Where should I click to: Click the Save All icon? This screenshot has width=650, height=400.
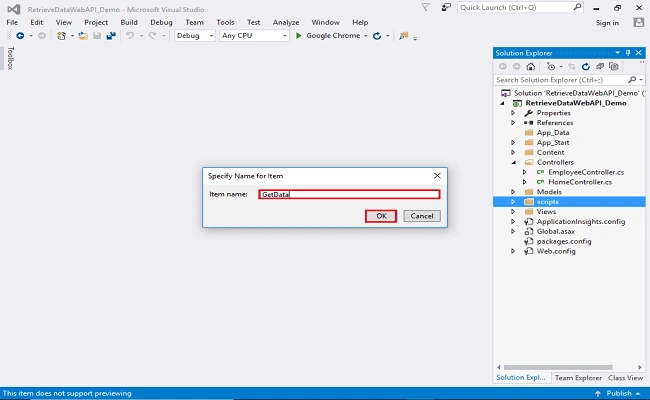point(111,36)
